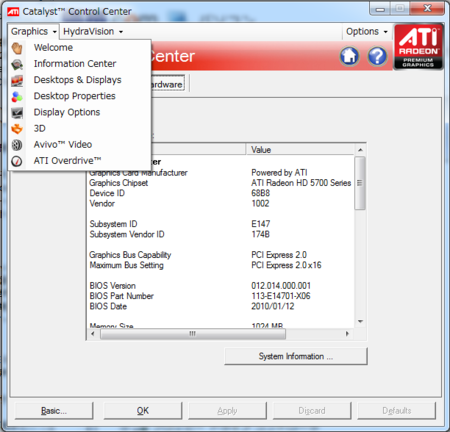This screenshot has width=450, height=432.
Task: Select the BIOS Date row label
Action: point(108,306)
